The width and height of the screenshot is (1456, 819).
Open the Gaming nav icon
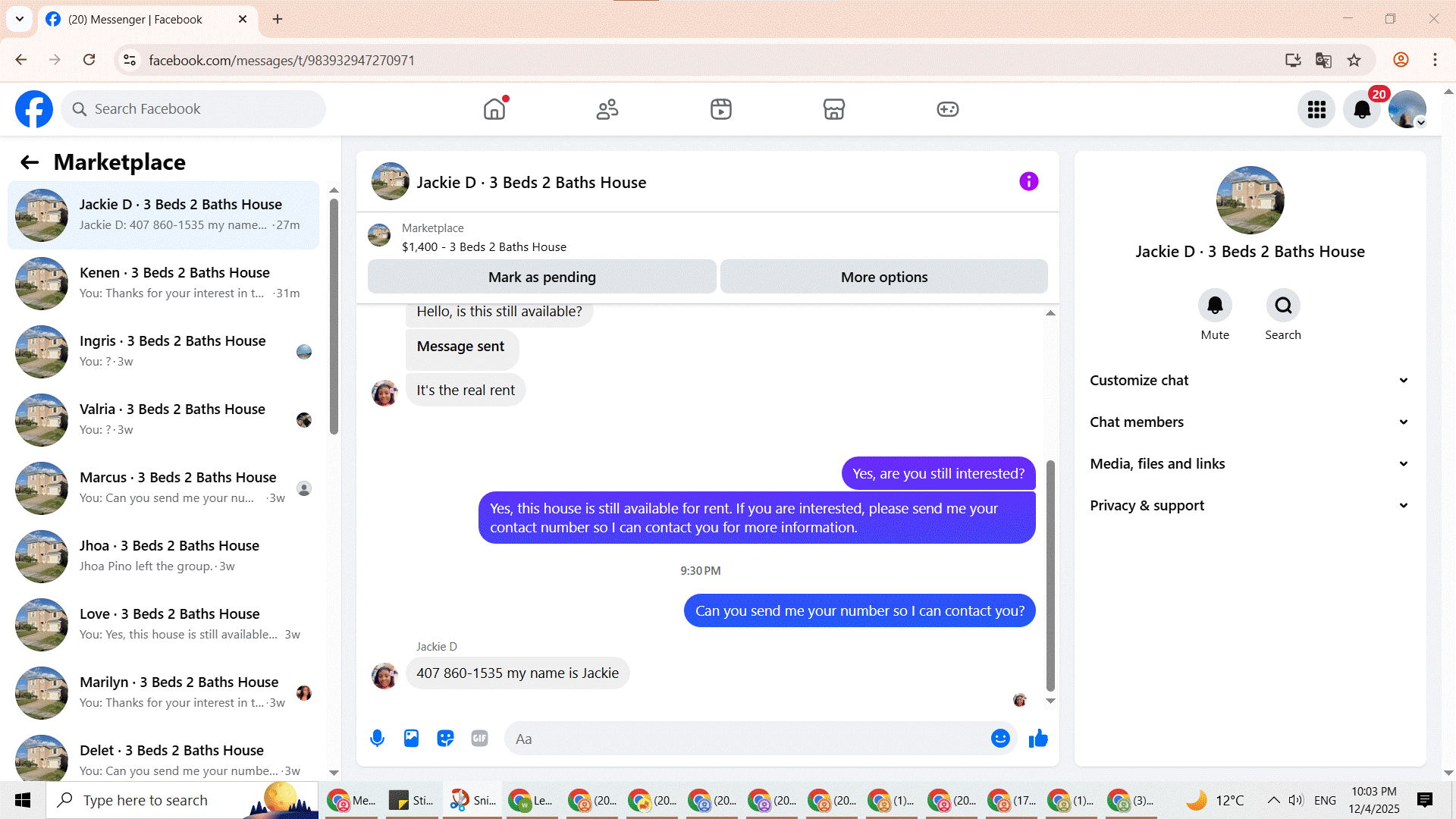click(947, 109)
